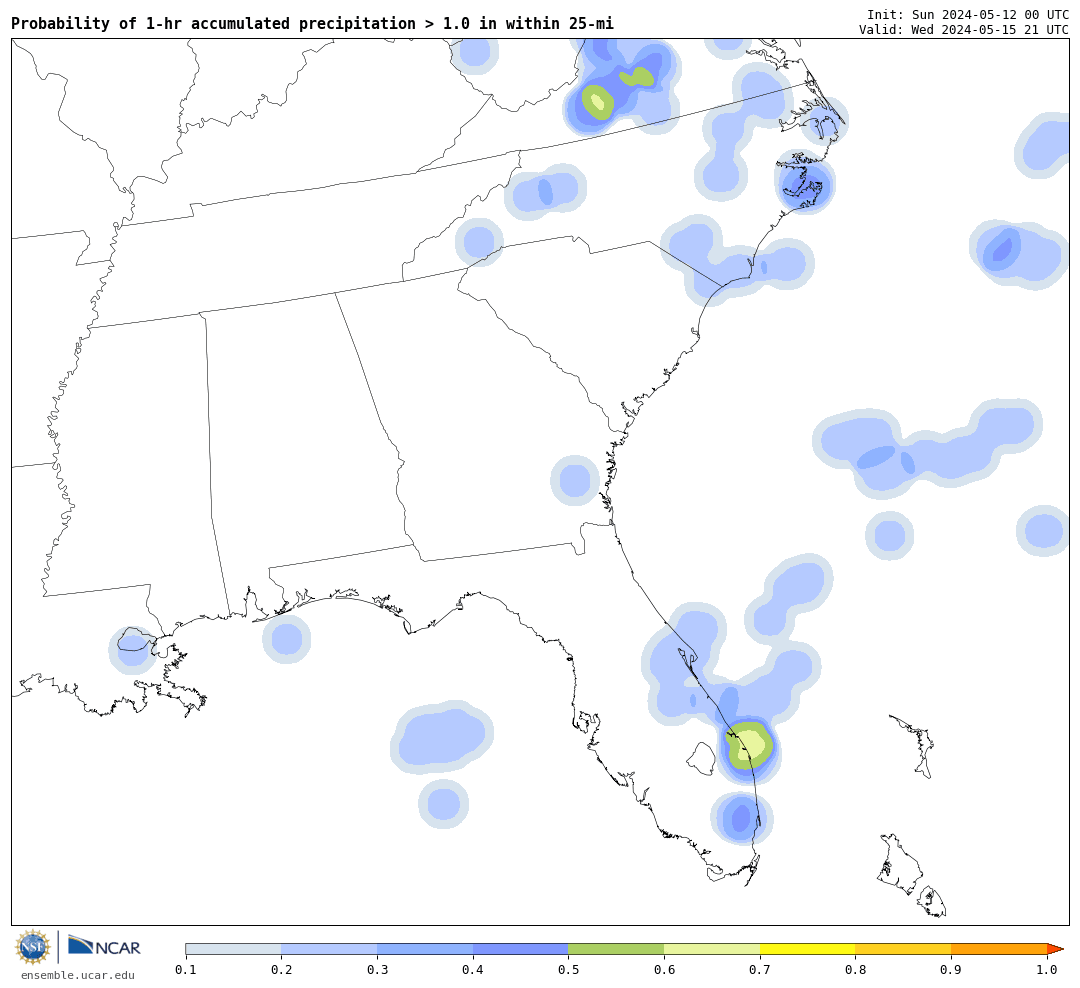Click the 0.1–0.2 pale blue colorbar segment
Viewport: 1080px width, 988px height.
[x=233, y=949]
